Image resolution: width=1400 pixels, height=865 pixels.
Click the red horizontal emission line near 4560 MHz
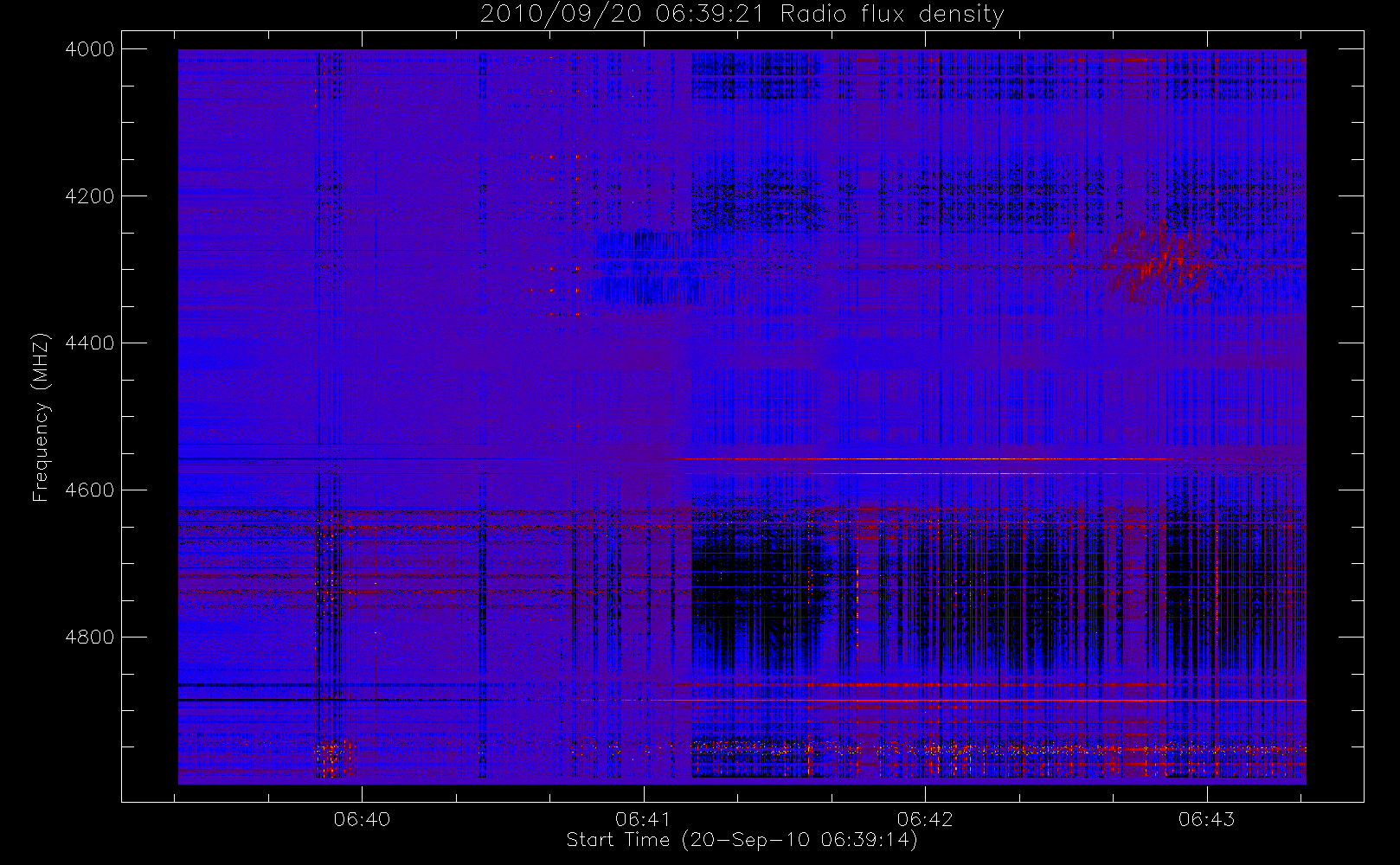(926, 459)
